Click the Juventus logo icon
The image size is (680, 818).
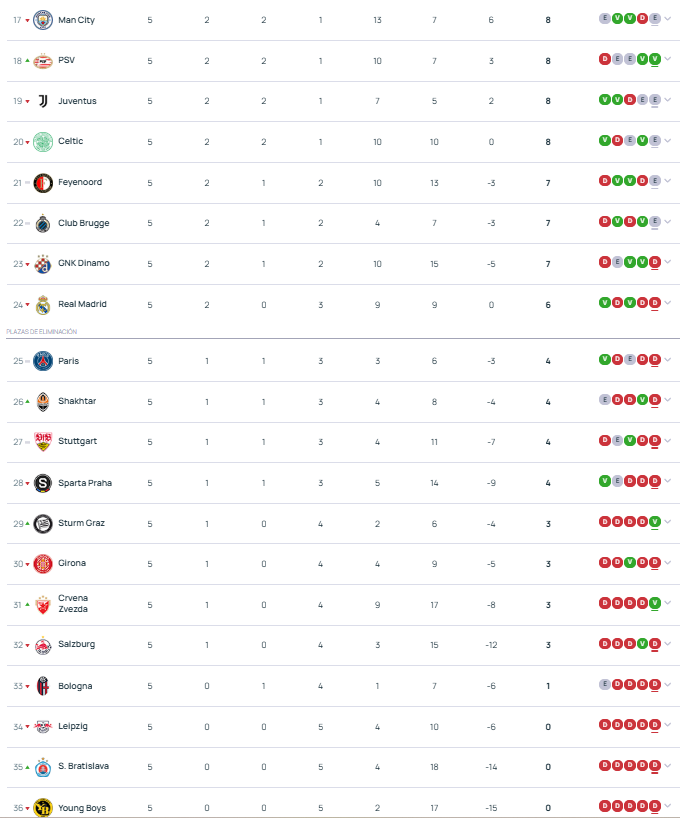pos(43,101)
